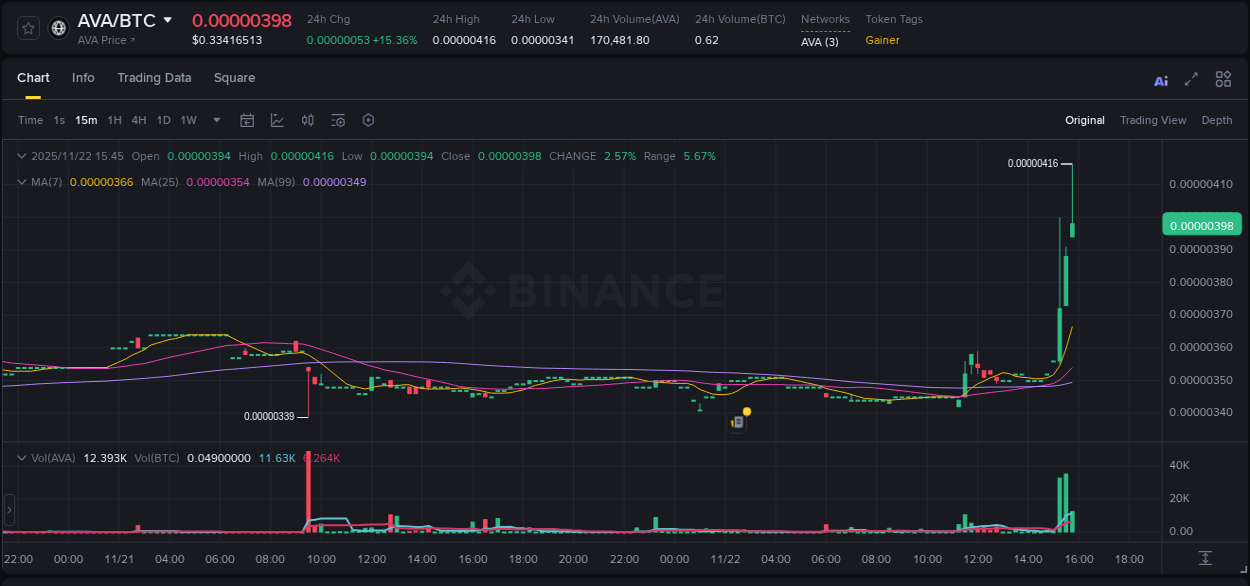
Task: Select the line chart style icon
Action: [278, 120]
